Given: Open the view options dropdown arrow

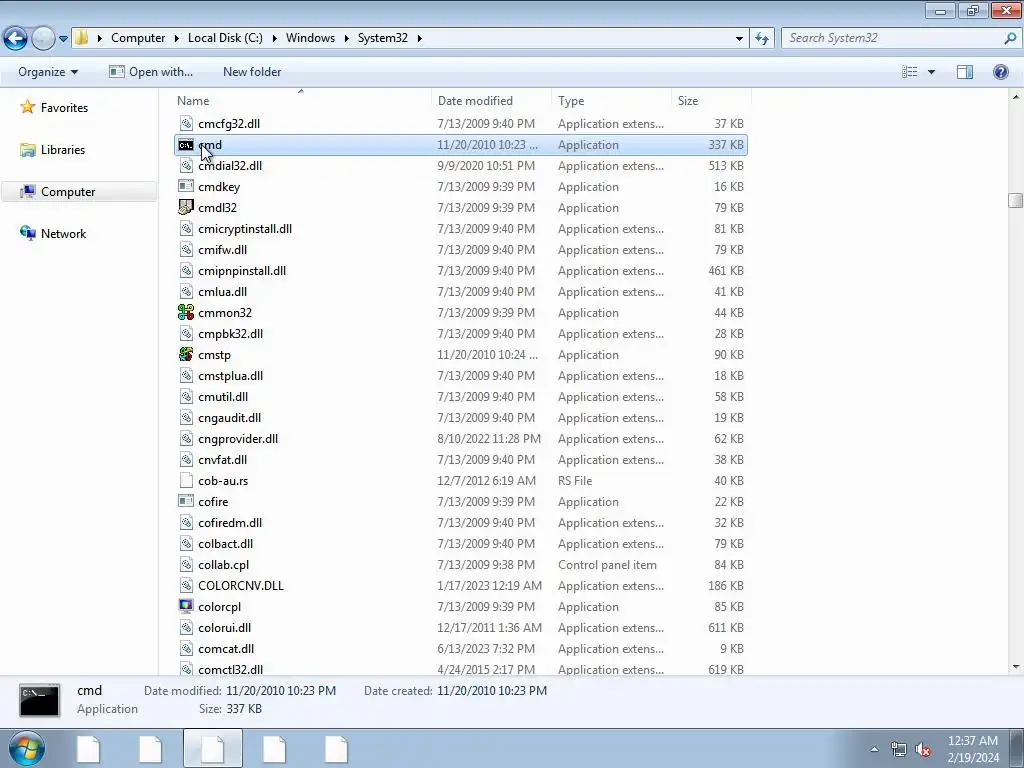Looking at the screenshot, I should (931, 72).
